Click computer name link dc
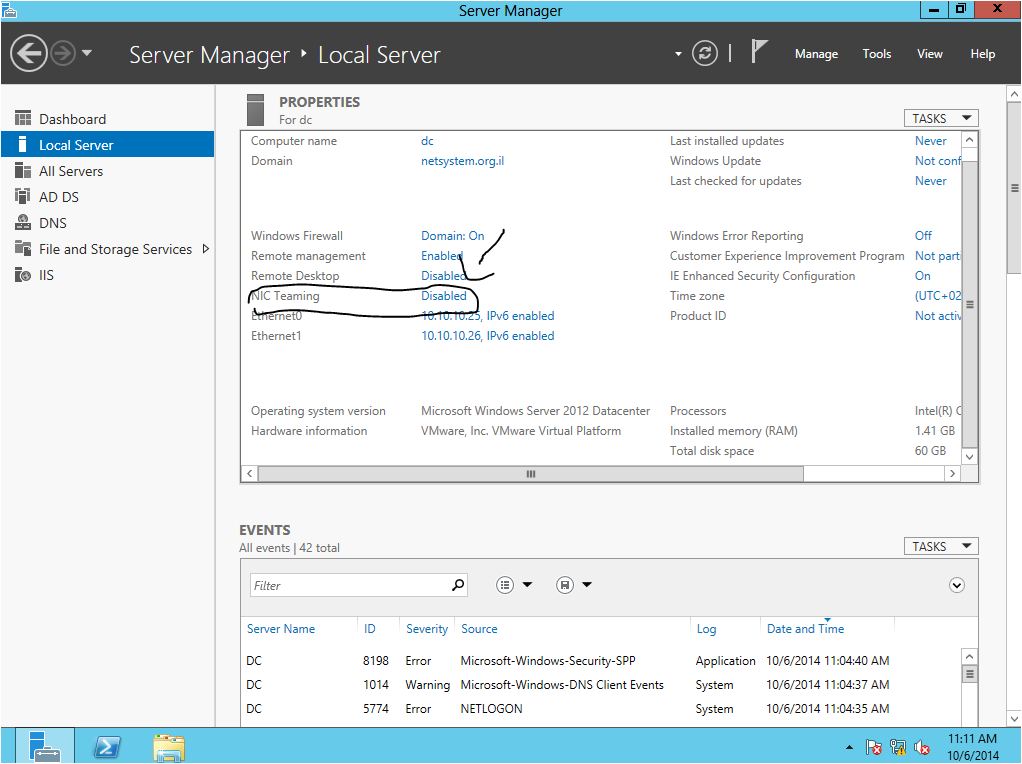The width and height of the screenshot is (1022, 764). tap(427, 141)
